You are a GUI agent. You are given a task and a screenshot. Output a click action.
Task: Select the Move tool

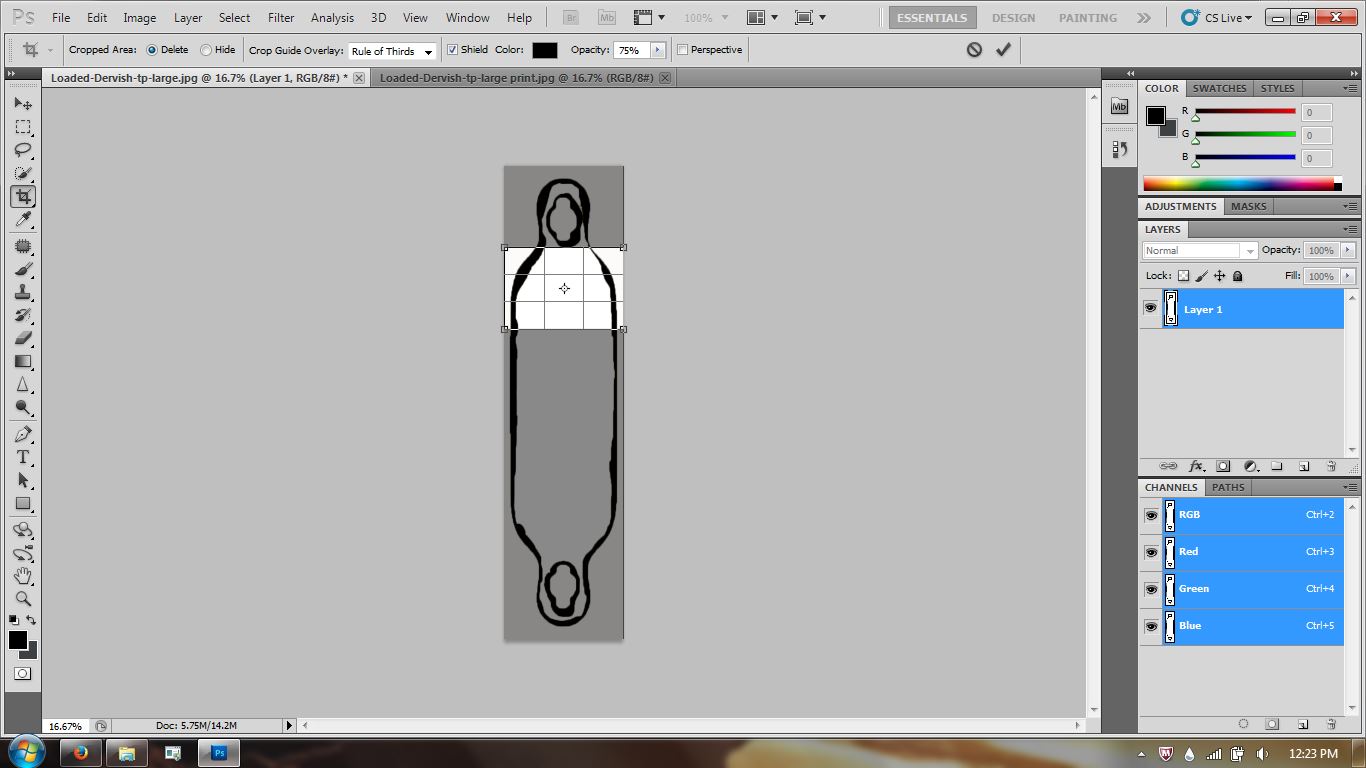[23, 103]
